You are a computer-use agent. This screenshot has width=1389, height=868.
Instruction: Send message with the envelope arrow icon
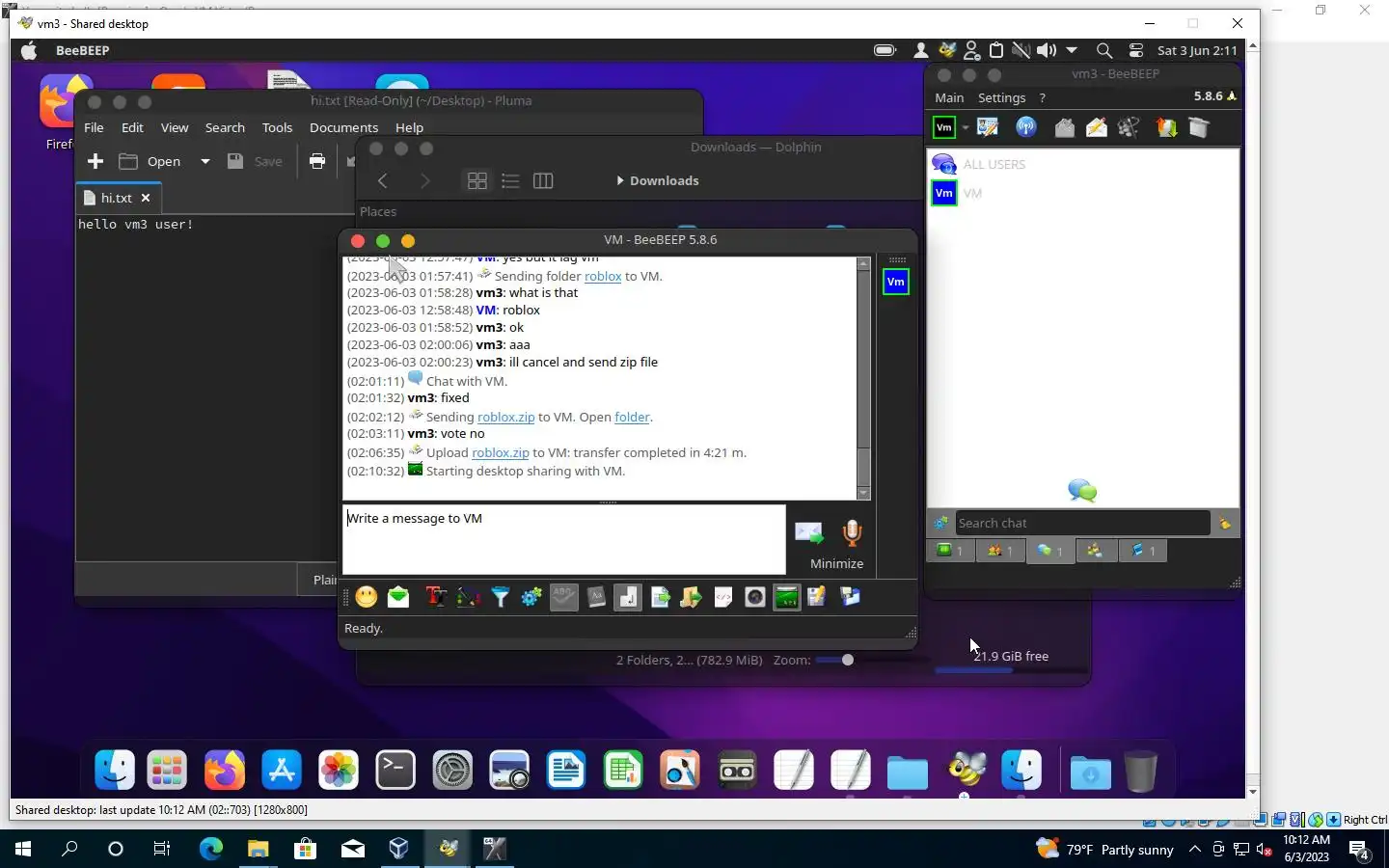pos(808,532)
